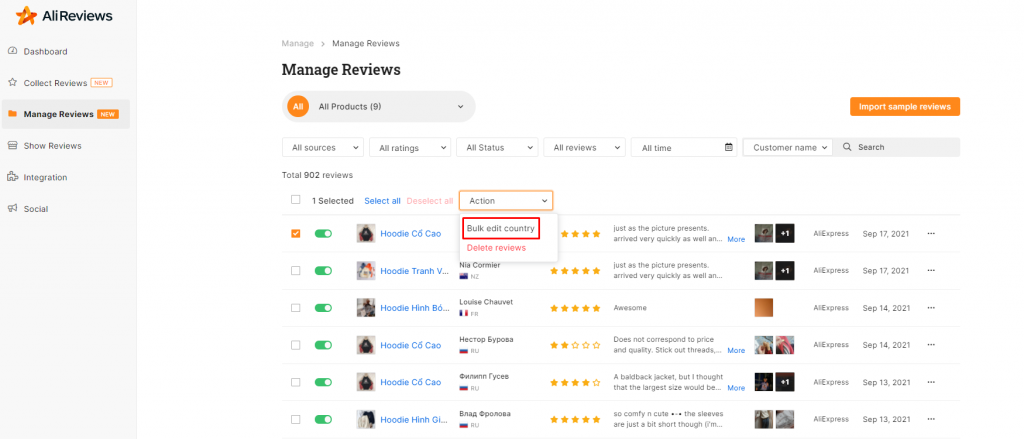Toggle publish switch for Nia Cormier review

(x=323, y=270)
